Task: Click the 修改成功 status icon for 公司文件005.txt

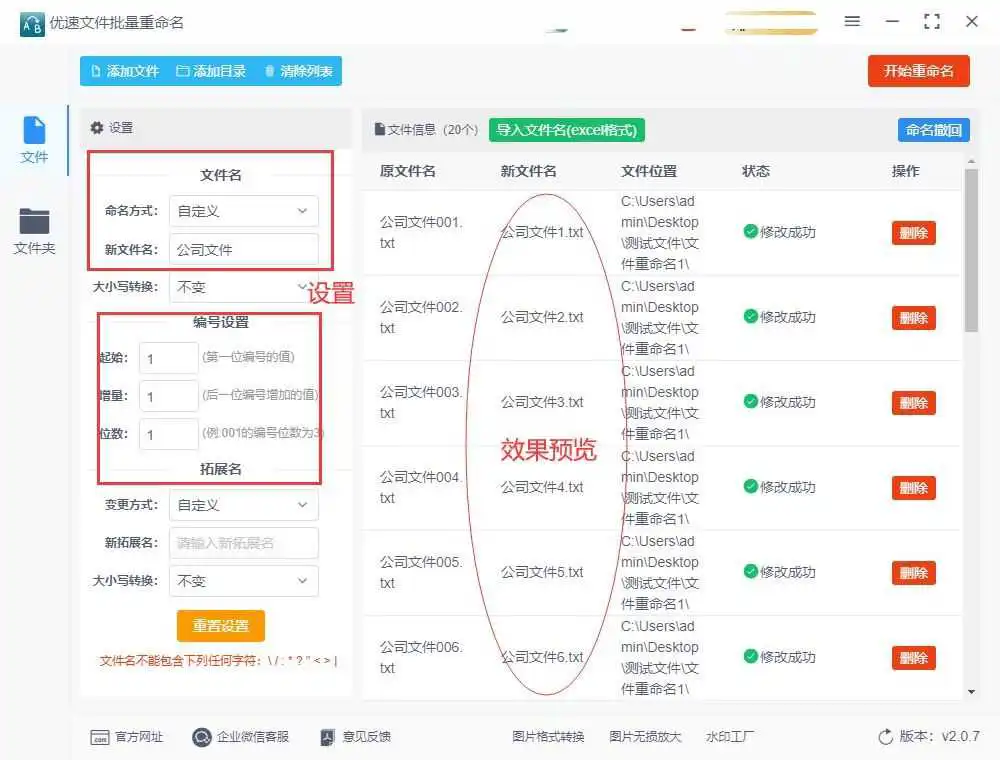Action: 751,572
